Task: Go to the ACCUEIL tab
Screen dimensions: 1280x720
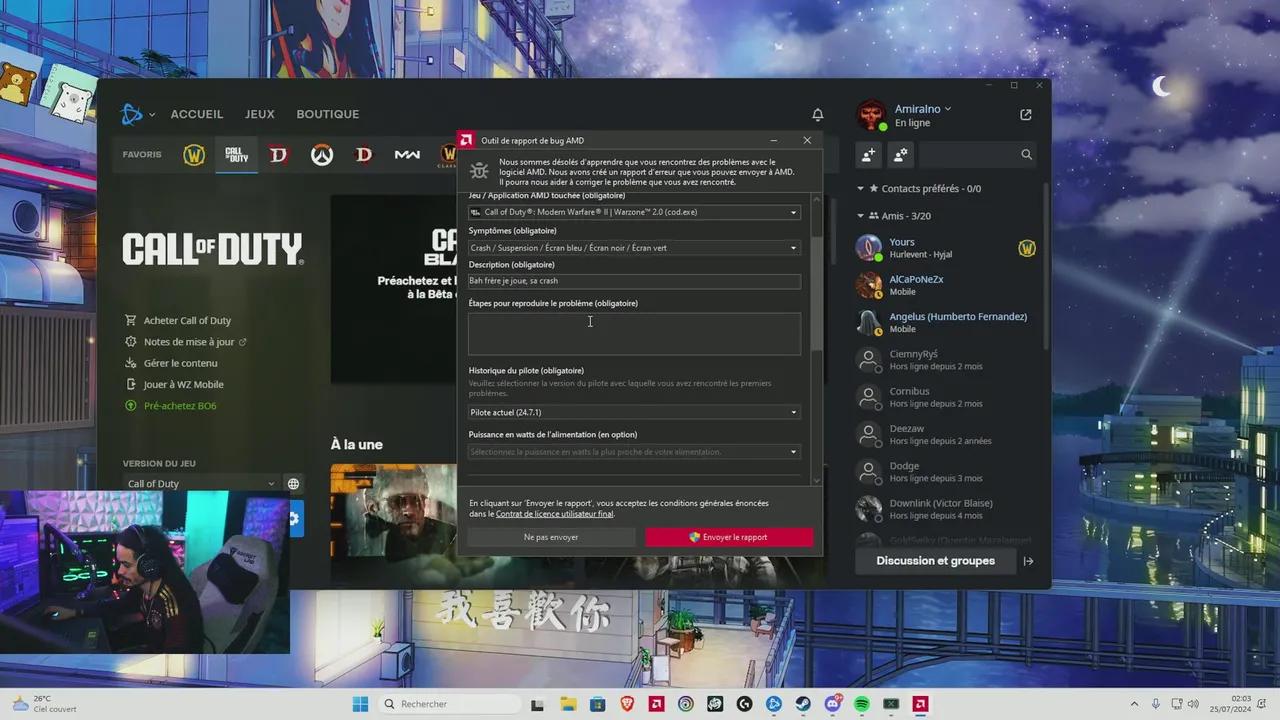Action: tap(197, 114)
